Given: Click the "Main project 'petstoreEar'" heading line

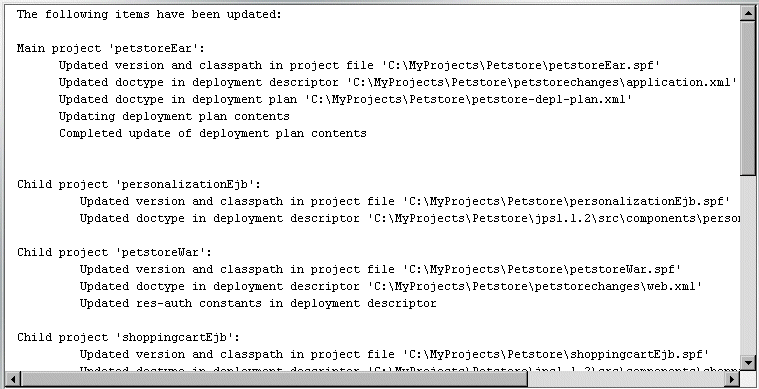Looking at the screenshot, I should (111, 48).
